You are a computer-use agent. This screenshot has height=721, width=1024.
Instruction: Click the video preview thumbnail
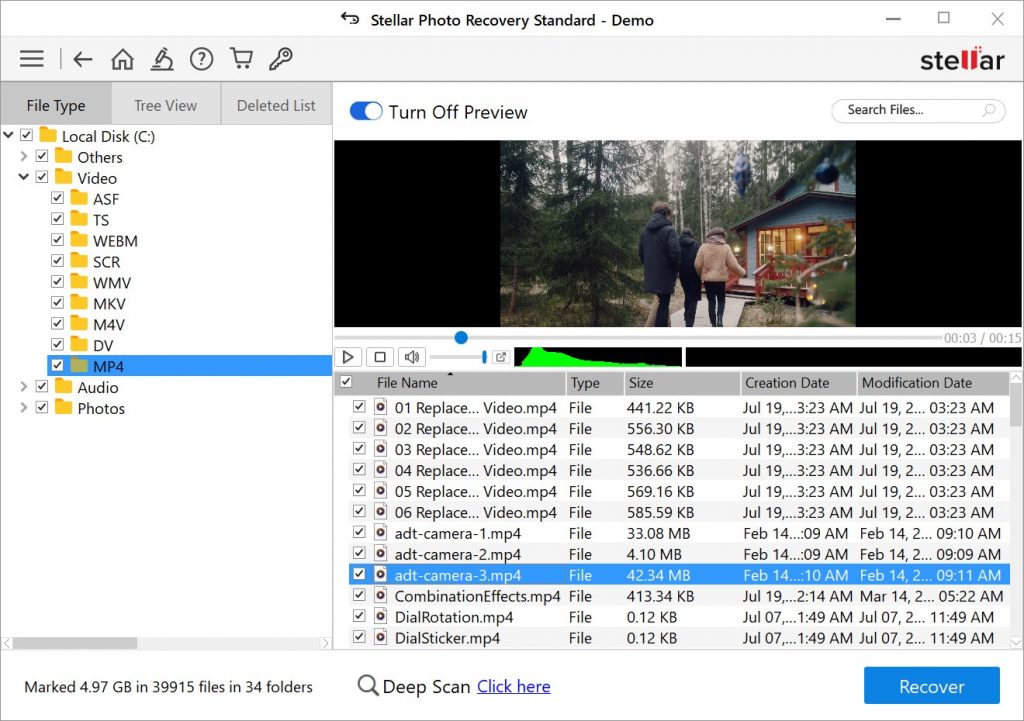678,234
